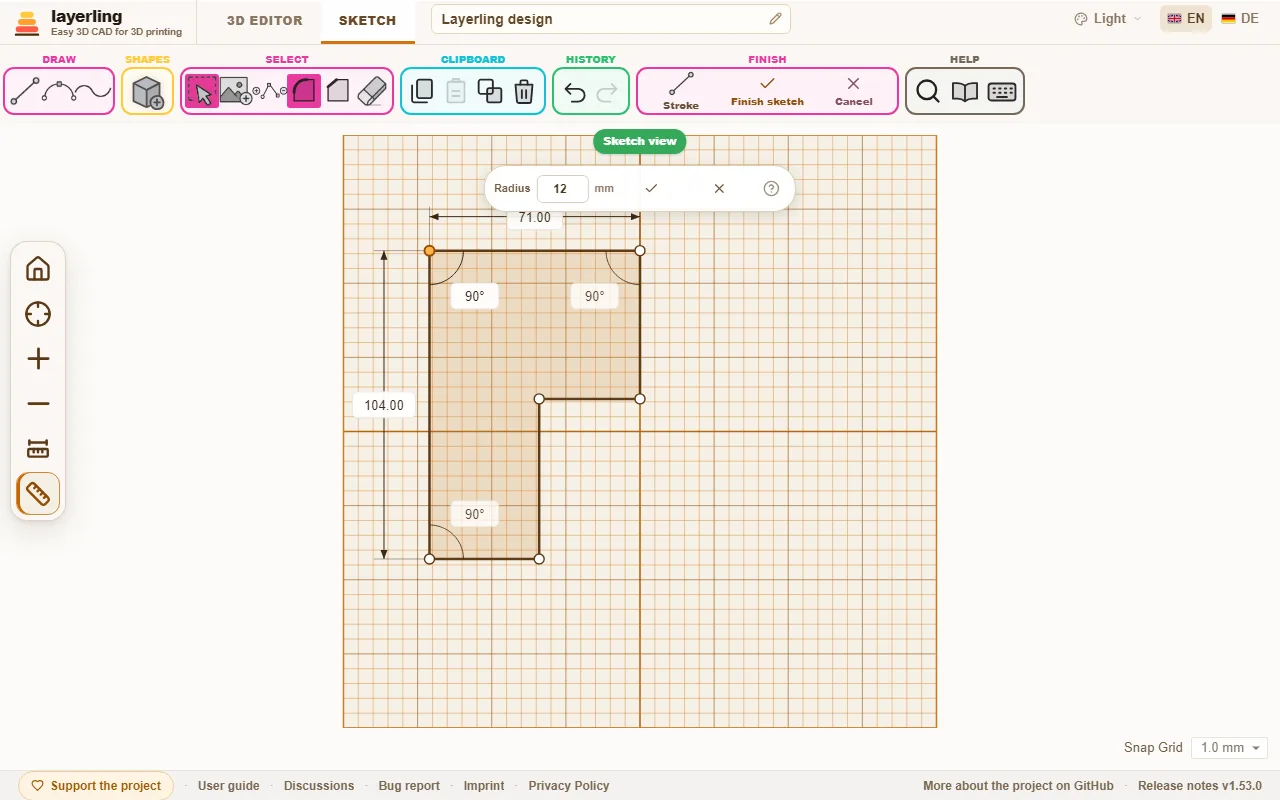The height and width of the screenshot is (800, 1280).
Task: Toggle the selection pointer tool
Action: coord(202,91)
